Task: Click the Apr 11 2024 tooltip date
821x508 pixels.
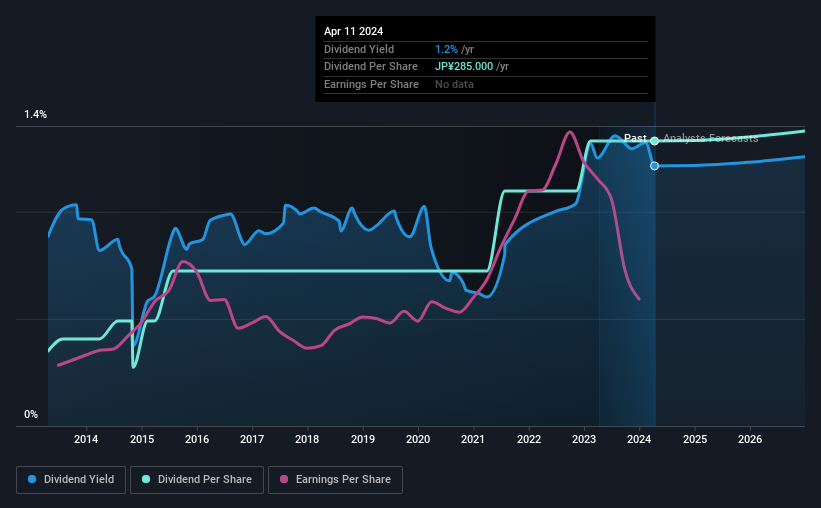Action: [x=353, y=31]
